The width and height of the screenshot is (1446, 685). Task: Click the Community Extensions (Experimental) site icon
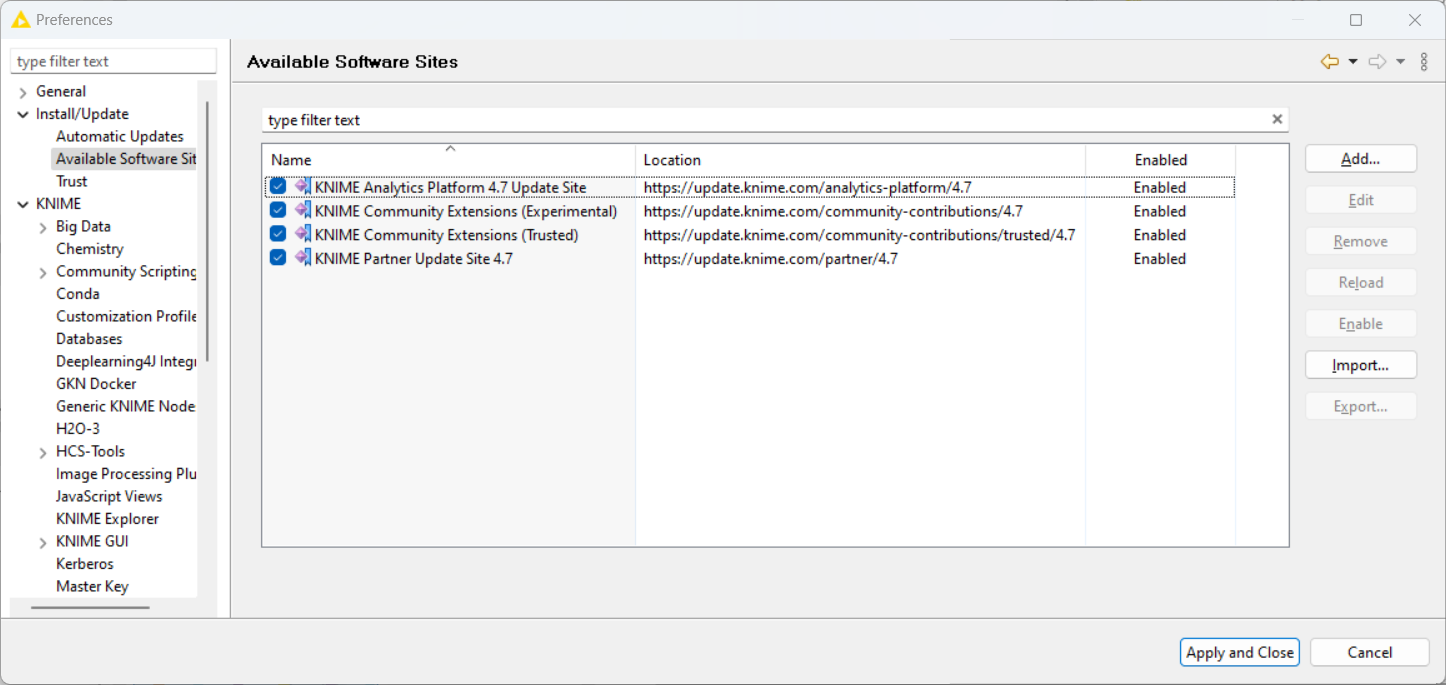[x=302, y=211]
